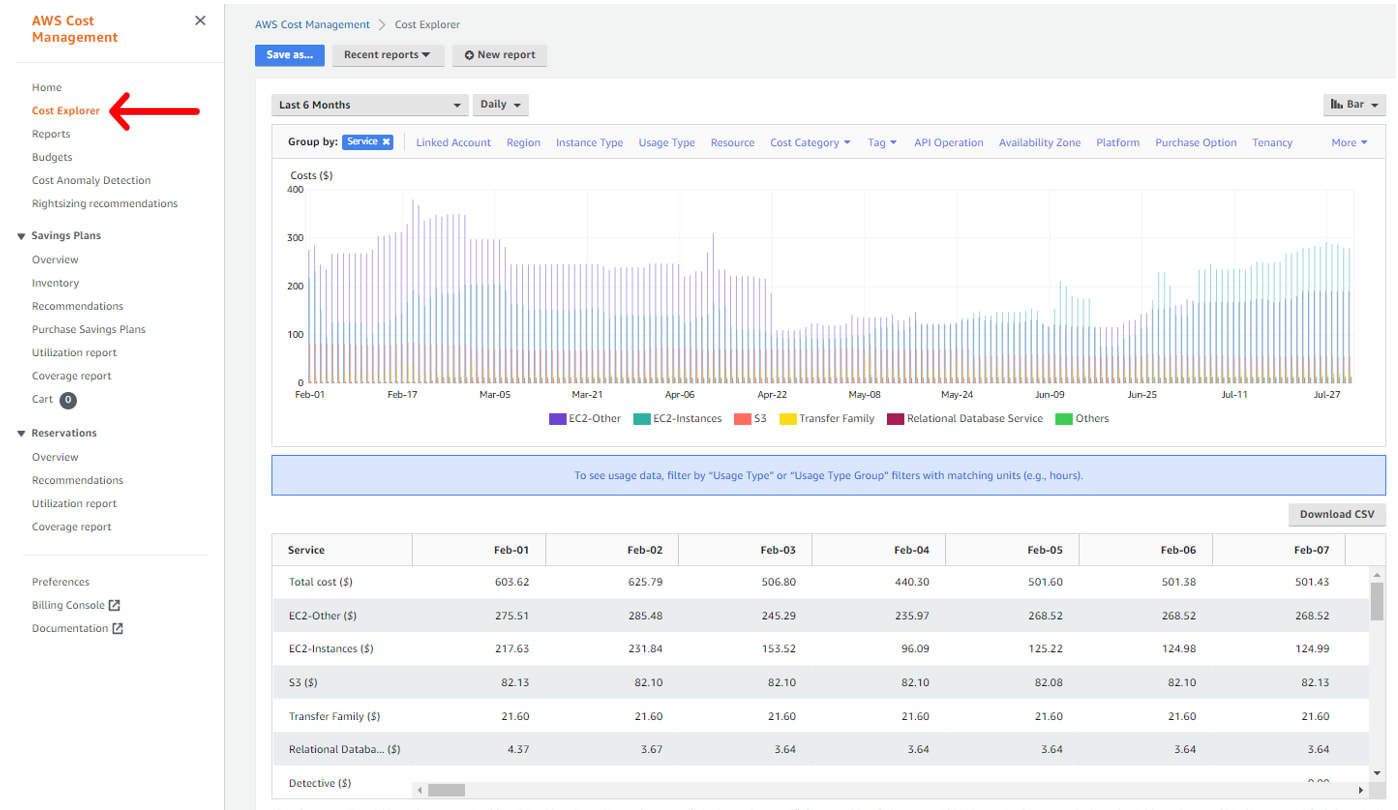Click the EC2-Other purple legend swatch
The width and height of the screenshot is (1398, 810).
tap(558, 419)
